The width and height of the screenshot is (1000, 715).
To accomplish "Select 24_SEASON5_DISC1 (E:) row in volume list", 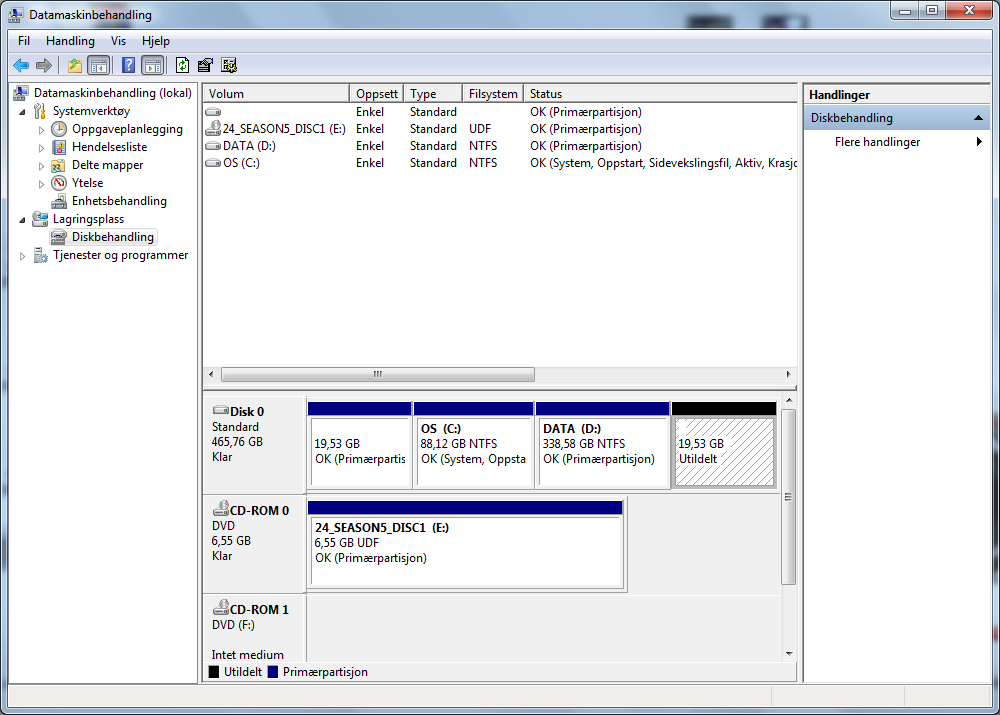I will 501,129.
